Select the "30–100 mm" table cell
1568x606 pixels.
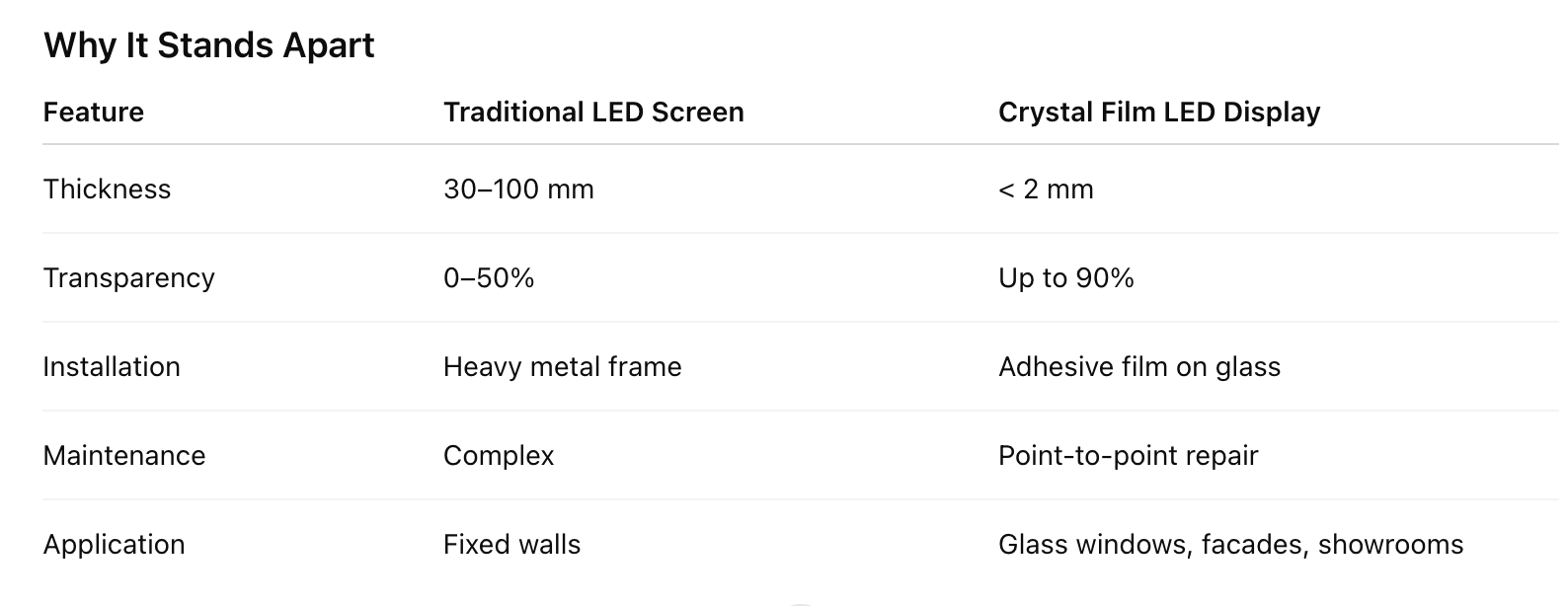(x=518, y=189)
